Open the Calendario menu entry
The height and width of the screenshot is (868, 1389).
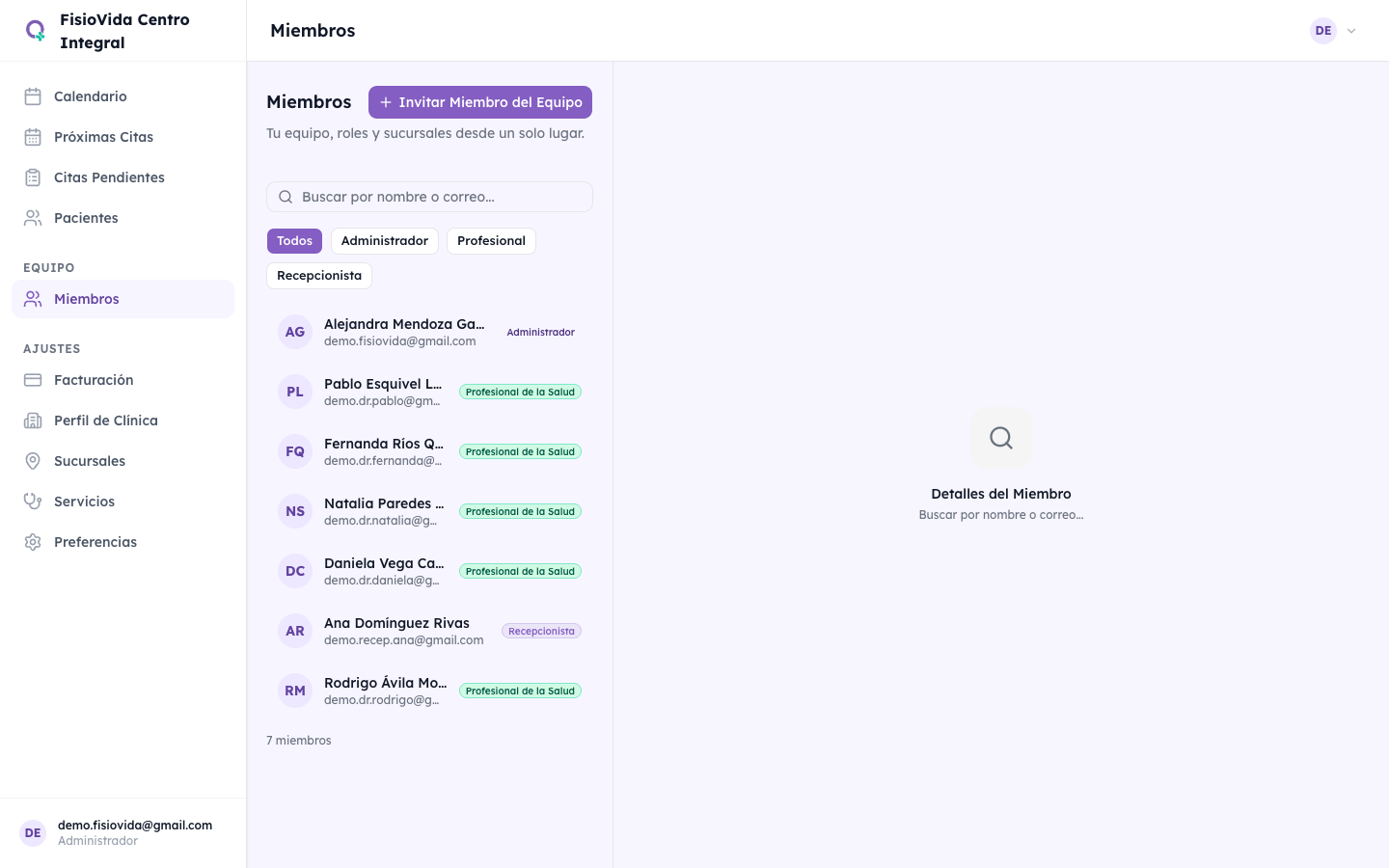click(90, 96)
